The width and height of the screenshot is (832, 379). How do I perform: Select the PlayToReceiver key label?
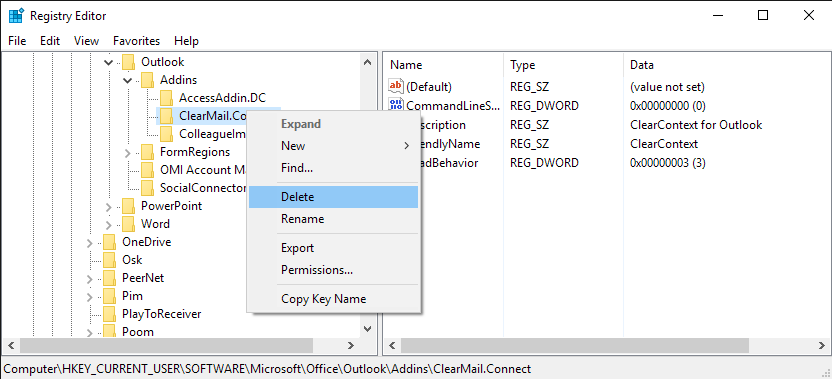point(162,314)
